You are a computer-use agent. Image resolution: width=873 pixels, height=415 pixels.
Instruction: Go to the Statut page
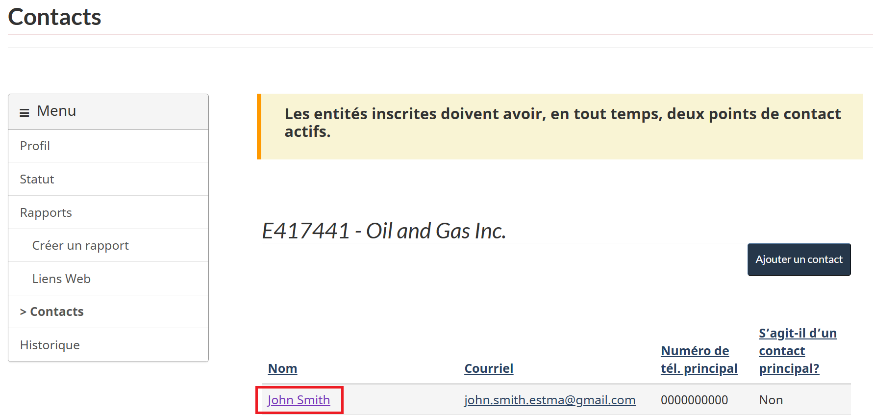(x=37, y=179)
